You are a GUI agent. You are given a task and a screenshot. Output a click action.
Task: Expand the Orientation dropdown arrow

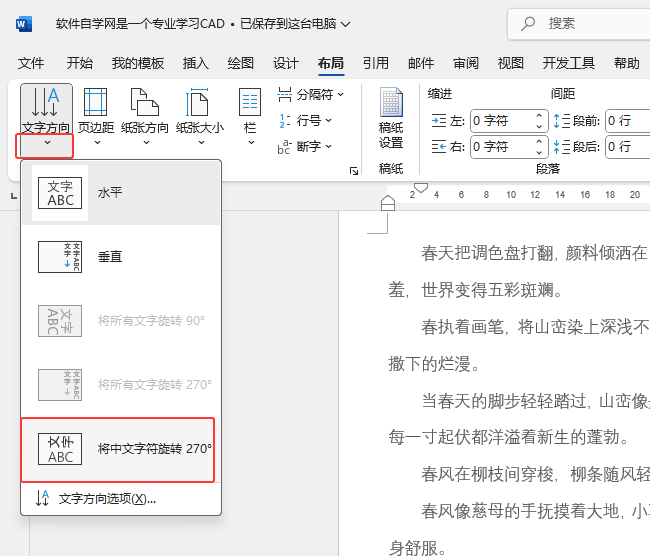146,143
